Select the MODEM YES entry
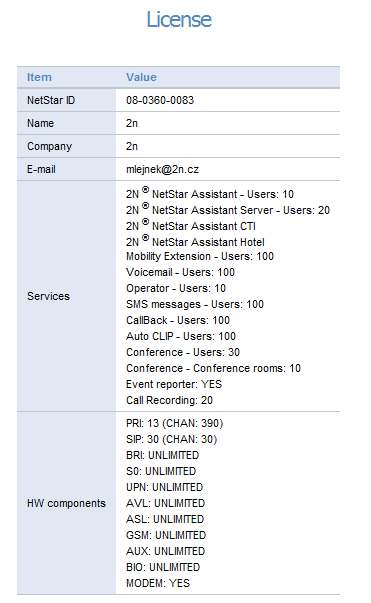The image size is (371, 603). pos(158,583)
